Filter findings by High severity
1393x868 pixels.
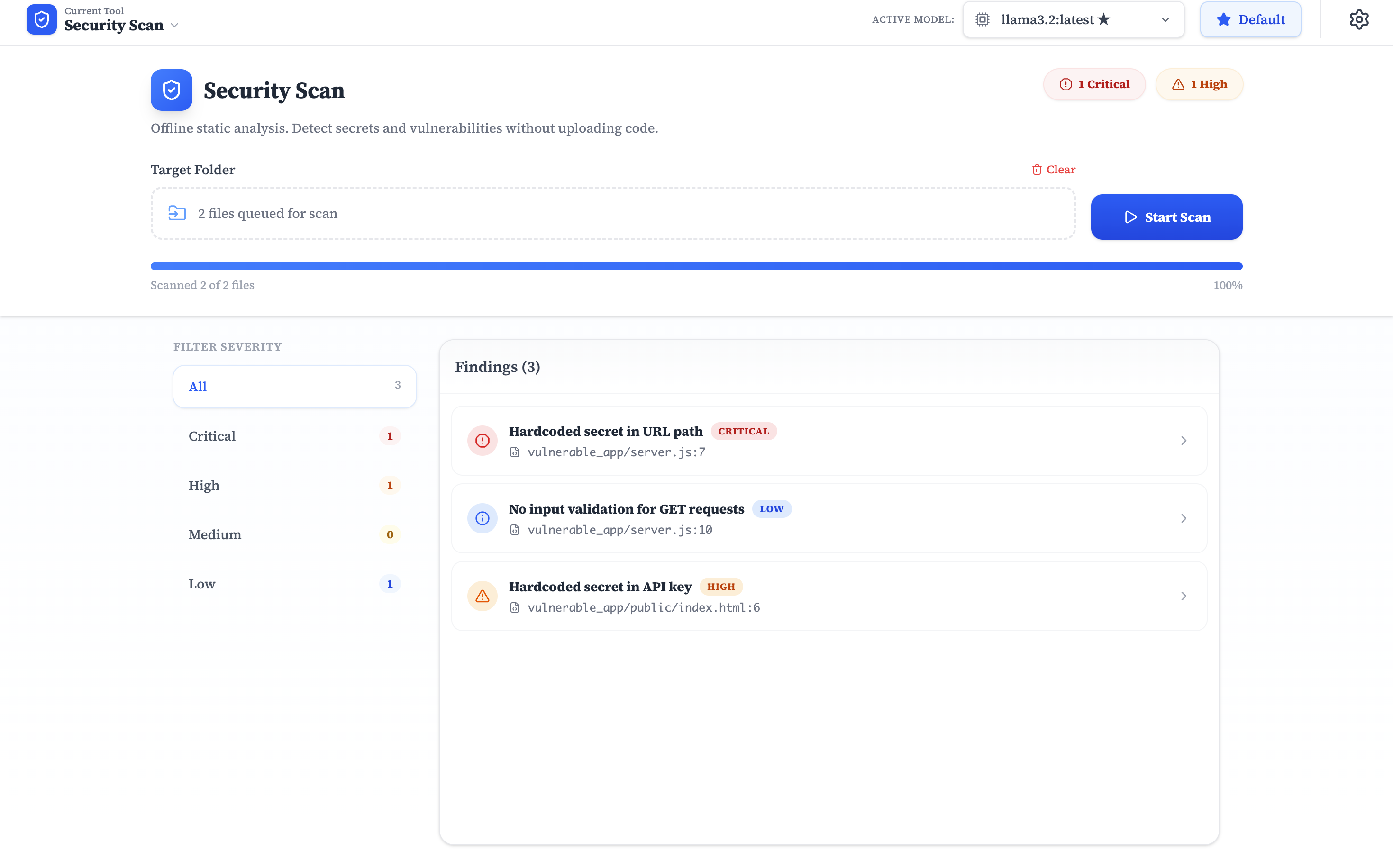294,485
